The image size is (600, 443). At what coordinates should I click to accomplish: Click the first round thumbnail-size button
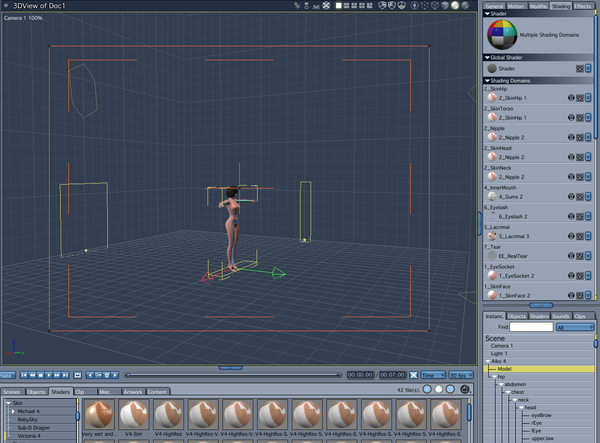click(x=427, y=389)
